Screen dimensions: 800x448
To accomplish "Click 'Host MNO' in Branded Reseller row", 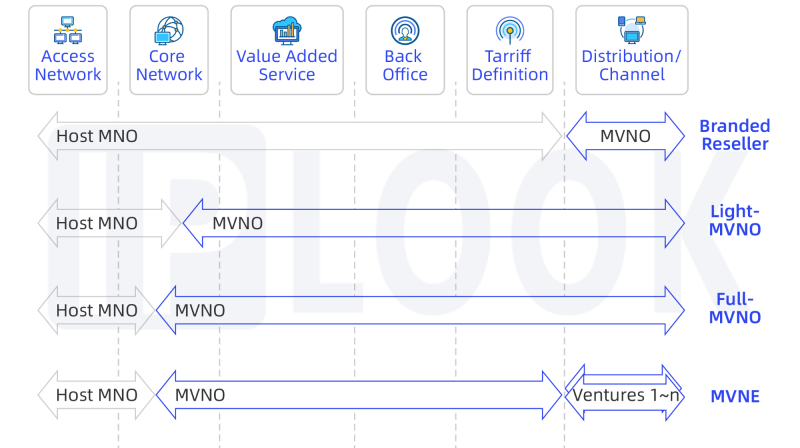I will click(x=97, y=136).
